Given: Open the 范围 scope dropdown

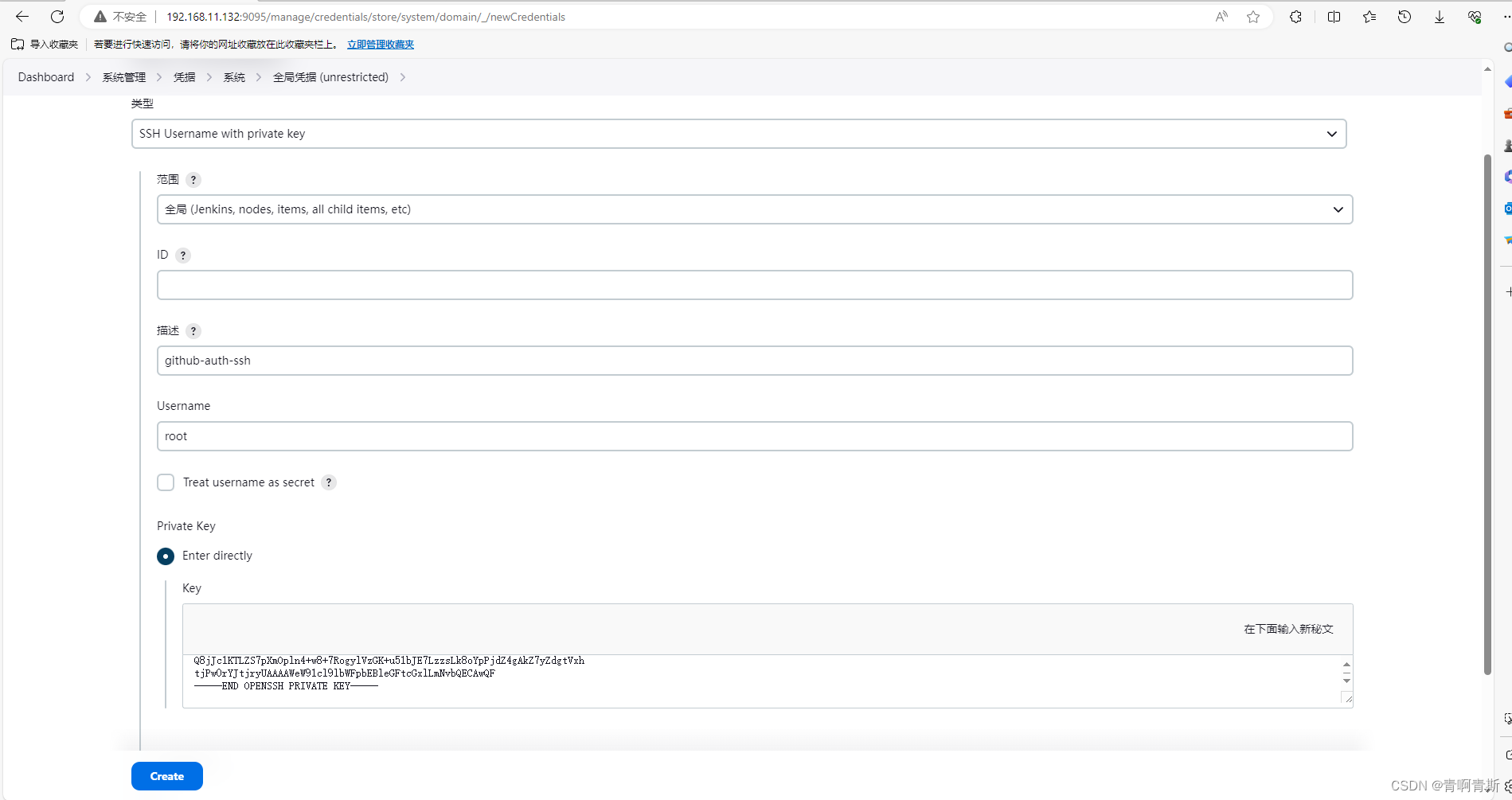Looking at the screenshot, I should pos(755,209).
